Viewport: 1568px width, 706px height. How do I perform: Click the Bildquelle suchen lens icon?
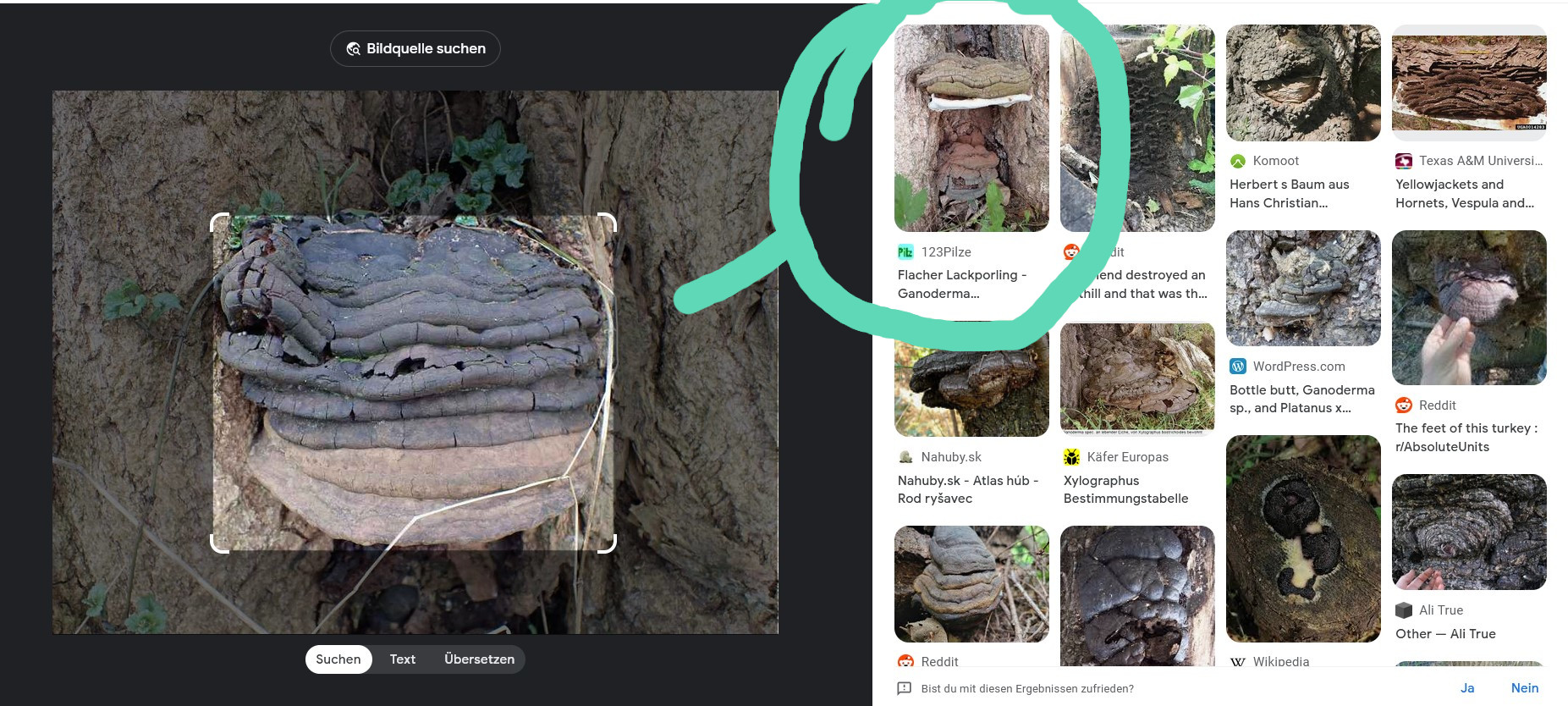coord(354,49)
